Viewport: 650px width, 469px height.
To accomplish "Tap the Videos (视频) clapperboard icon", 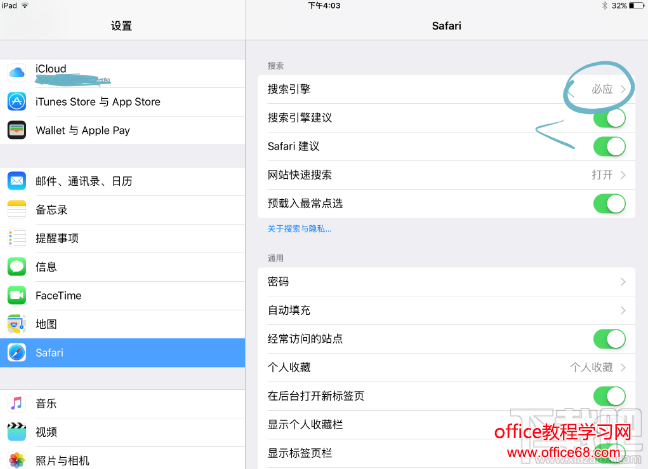I will [x=17, y=432].
